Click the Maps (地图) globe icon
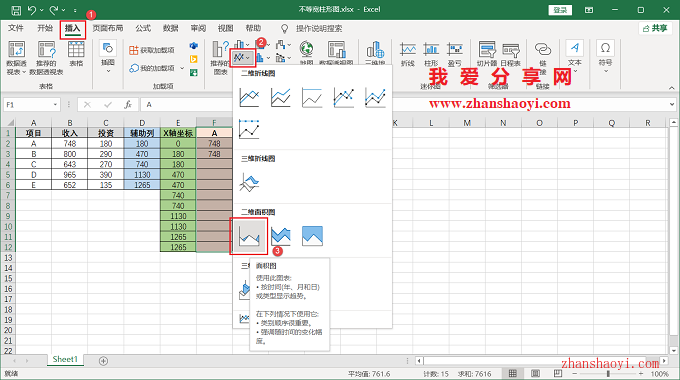680x380 pixels. click(306, 52)
